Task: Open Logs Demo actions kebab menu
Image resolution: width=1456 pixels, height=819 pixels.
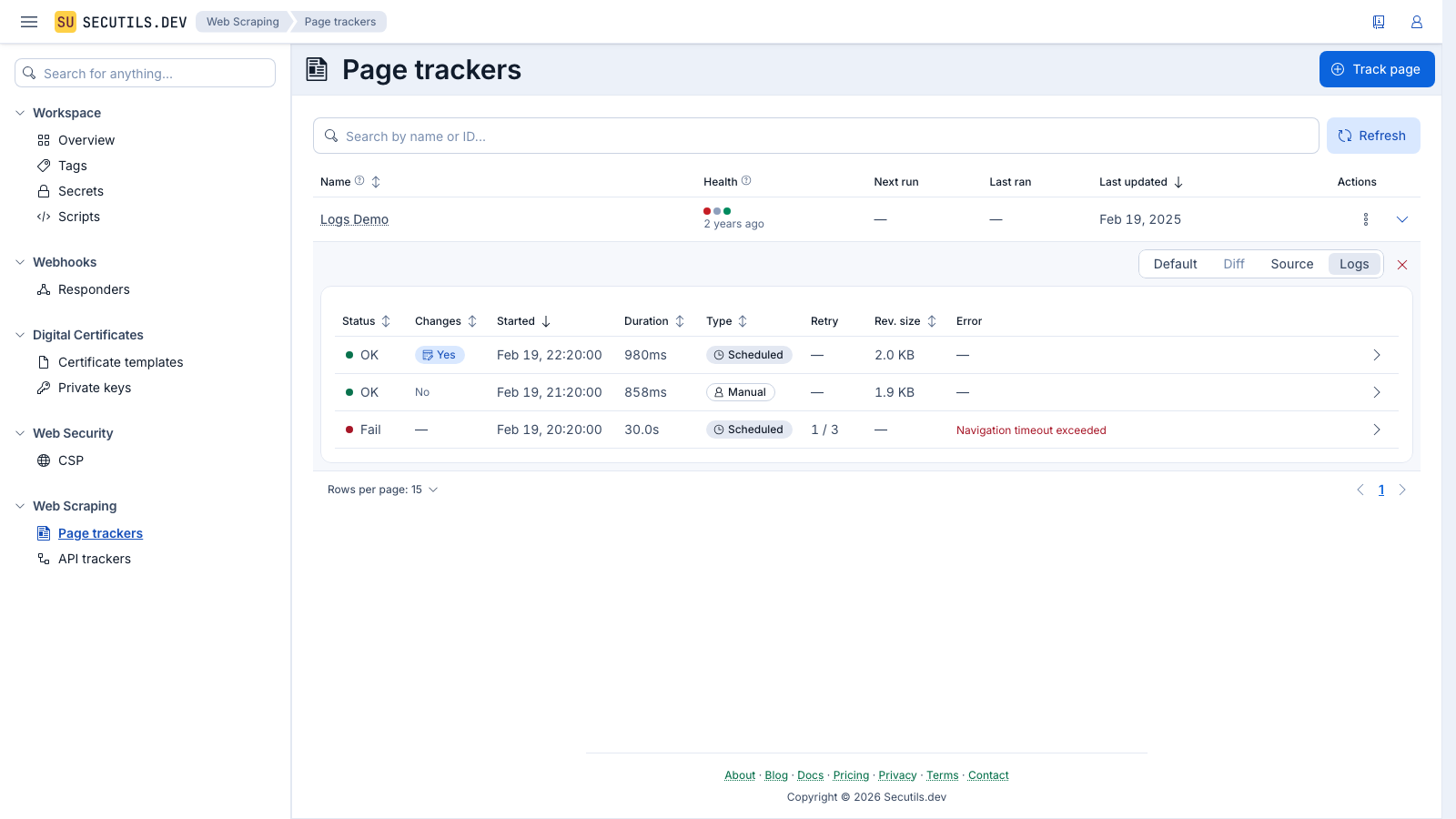Action: click(1366, 219)
